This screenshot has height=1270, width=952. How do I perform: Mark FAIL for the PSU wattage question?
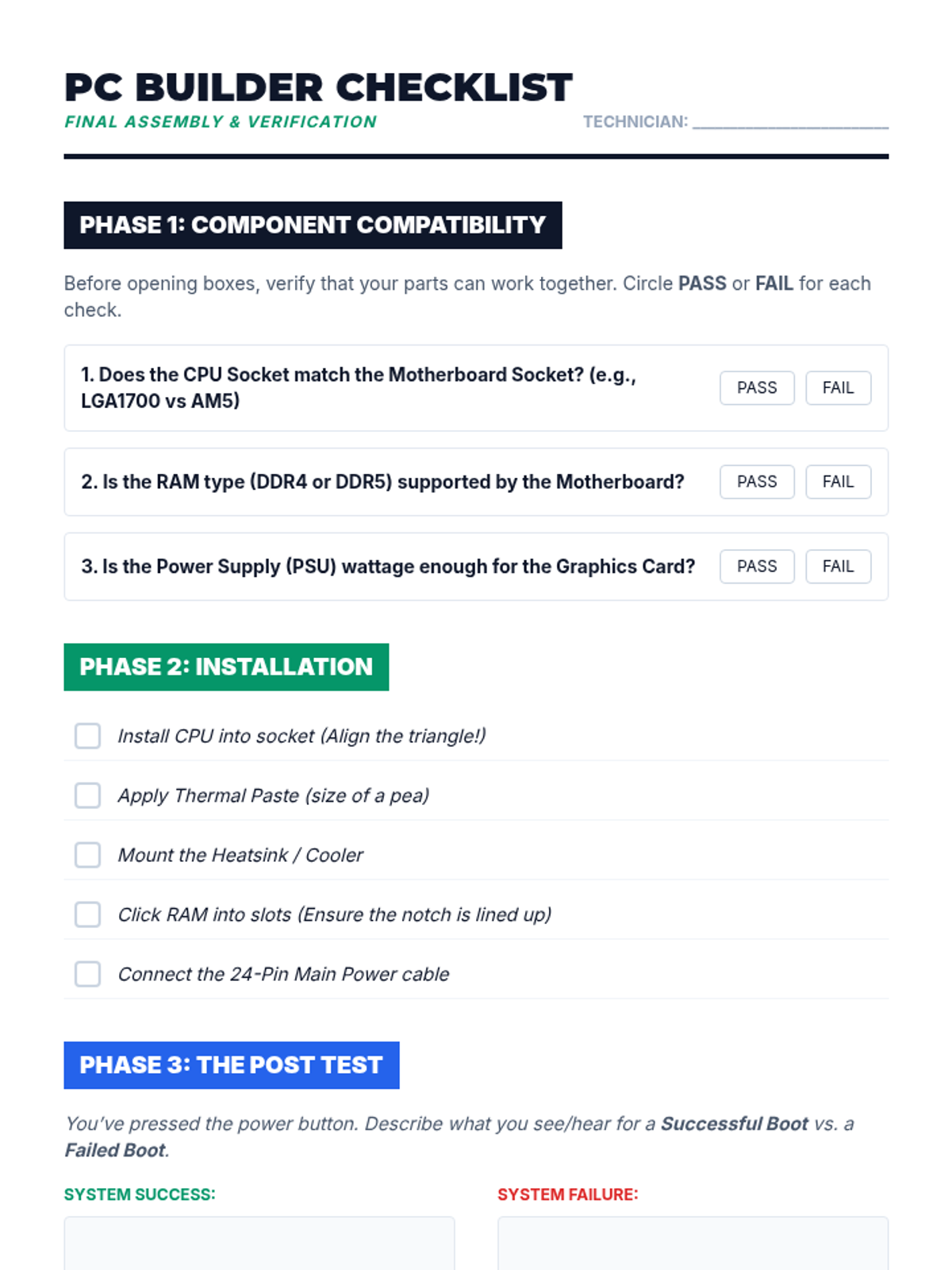[x=838, y=567]
